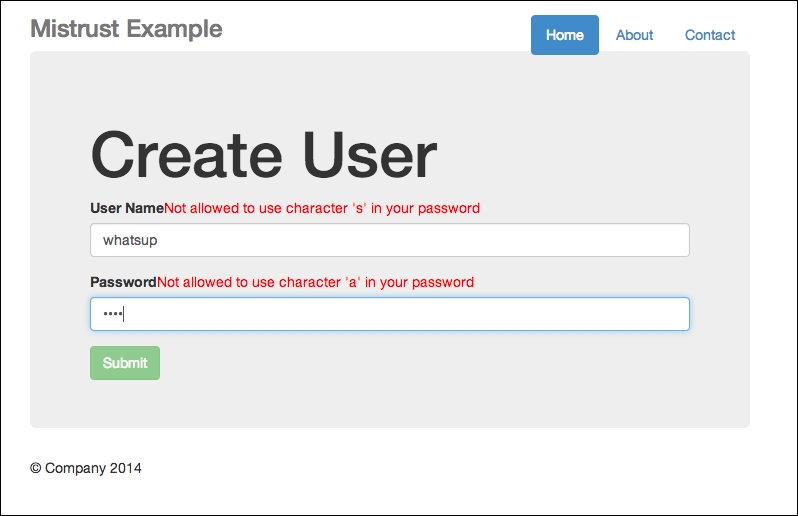Click the red error mentioning character 'a'
This screenshot has width=798, height=516.
tap(315, 282)
